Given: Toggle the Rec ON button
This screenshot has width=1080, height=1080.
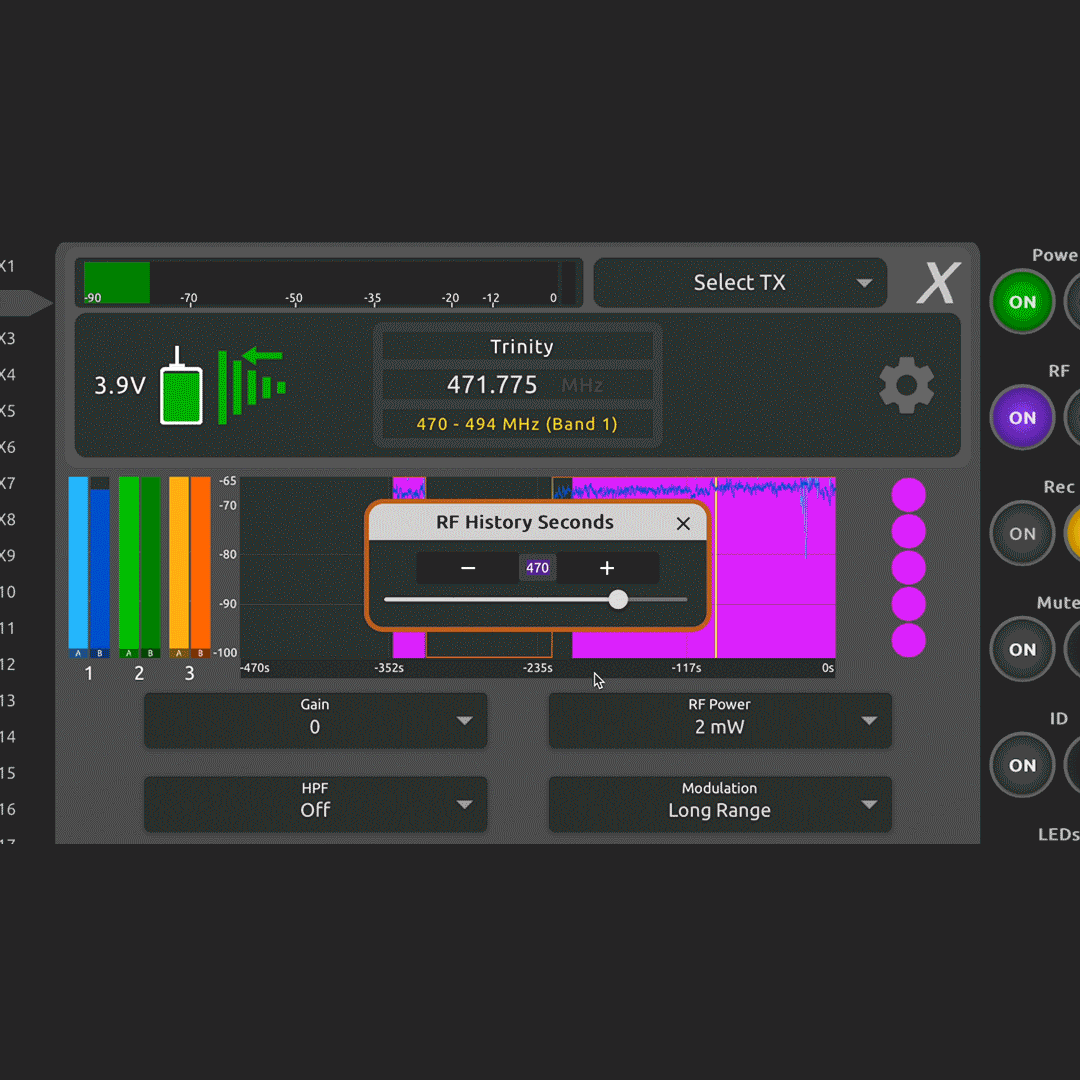Looking at the screenshot, I should [1022, 534].
